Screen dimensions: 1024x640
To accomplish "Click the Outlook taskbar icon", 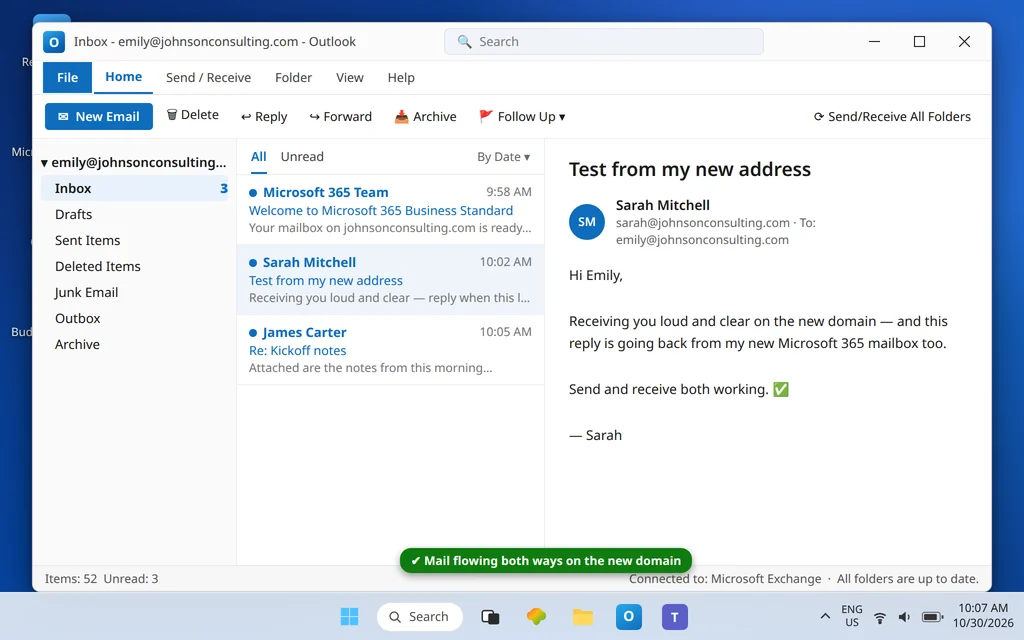I will [628, 616].
